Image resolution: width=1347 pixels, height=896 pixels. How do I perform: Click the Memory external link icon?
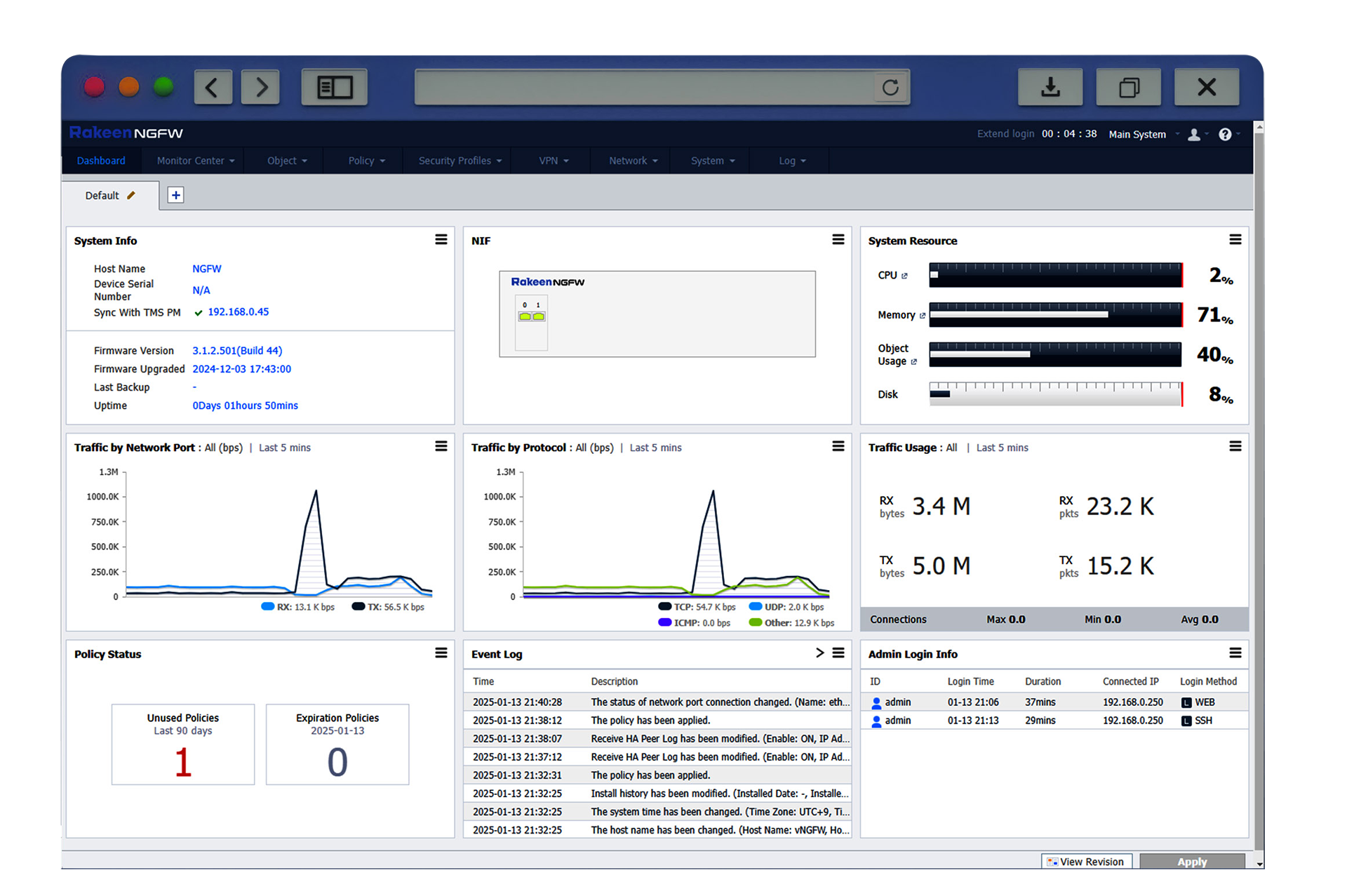point(923,316)
